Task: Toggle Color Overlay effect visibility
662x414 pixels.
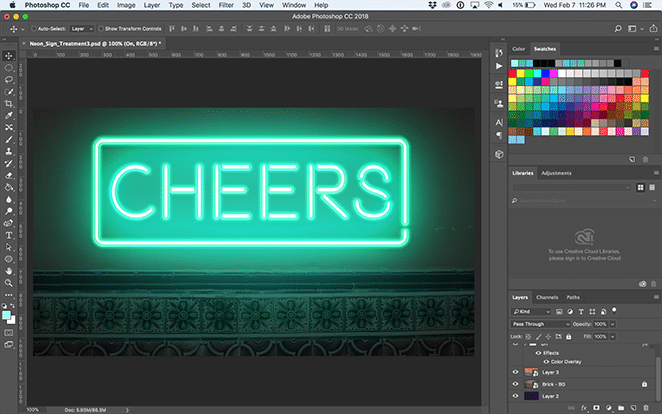Action: (x=546, y=362)
